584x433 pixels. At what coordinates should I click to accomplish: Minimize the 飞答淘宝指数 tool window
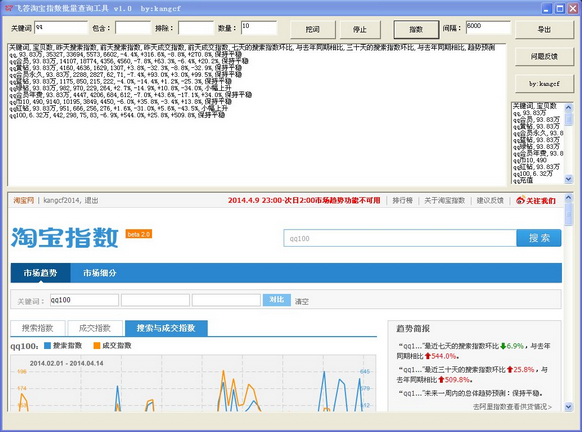pyautogui.click(x=547, y=9)
